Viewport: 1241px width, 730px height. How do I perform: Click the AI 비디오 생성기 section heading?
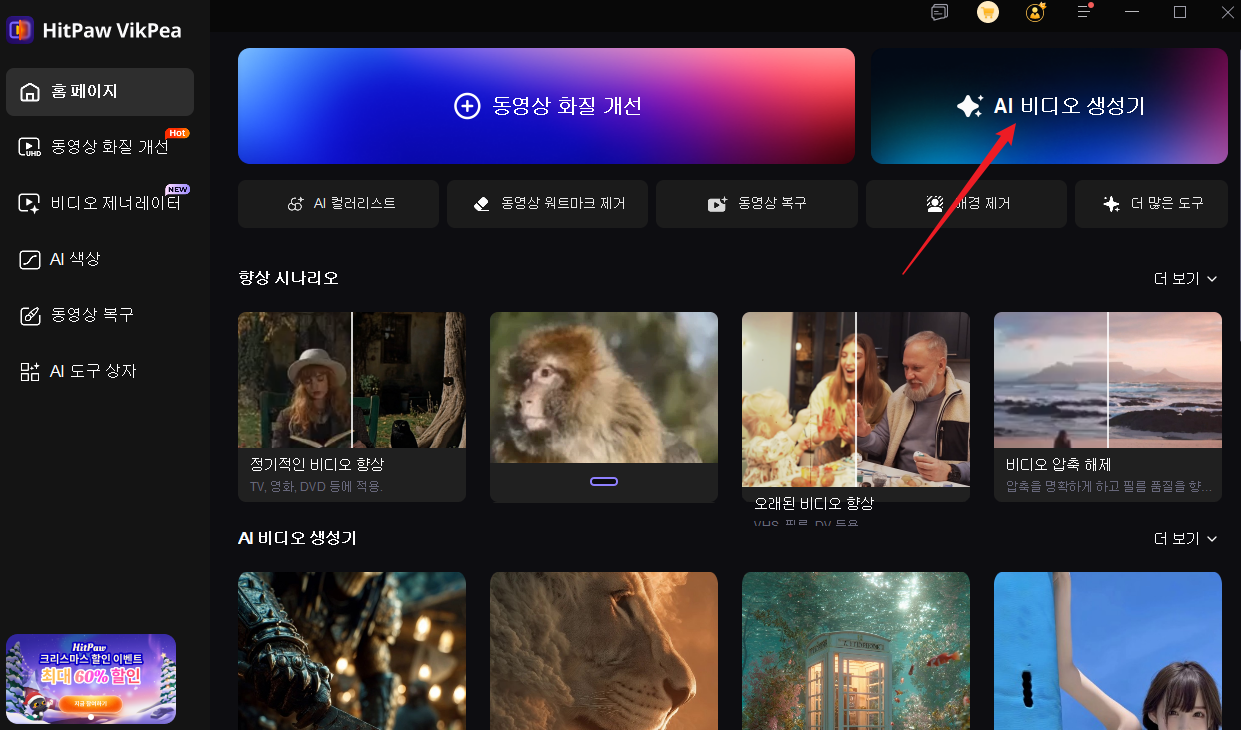click(297, 538)
